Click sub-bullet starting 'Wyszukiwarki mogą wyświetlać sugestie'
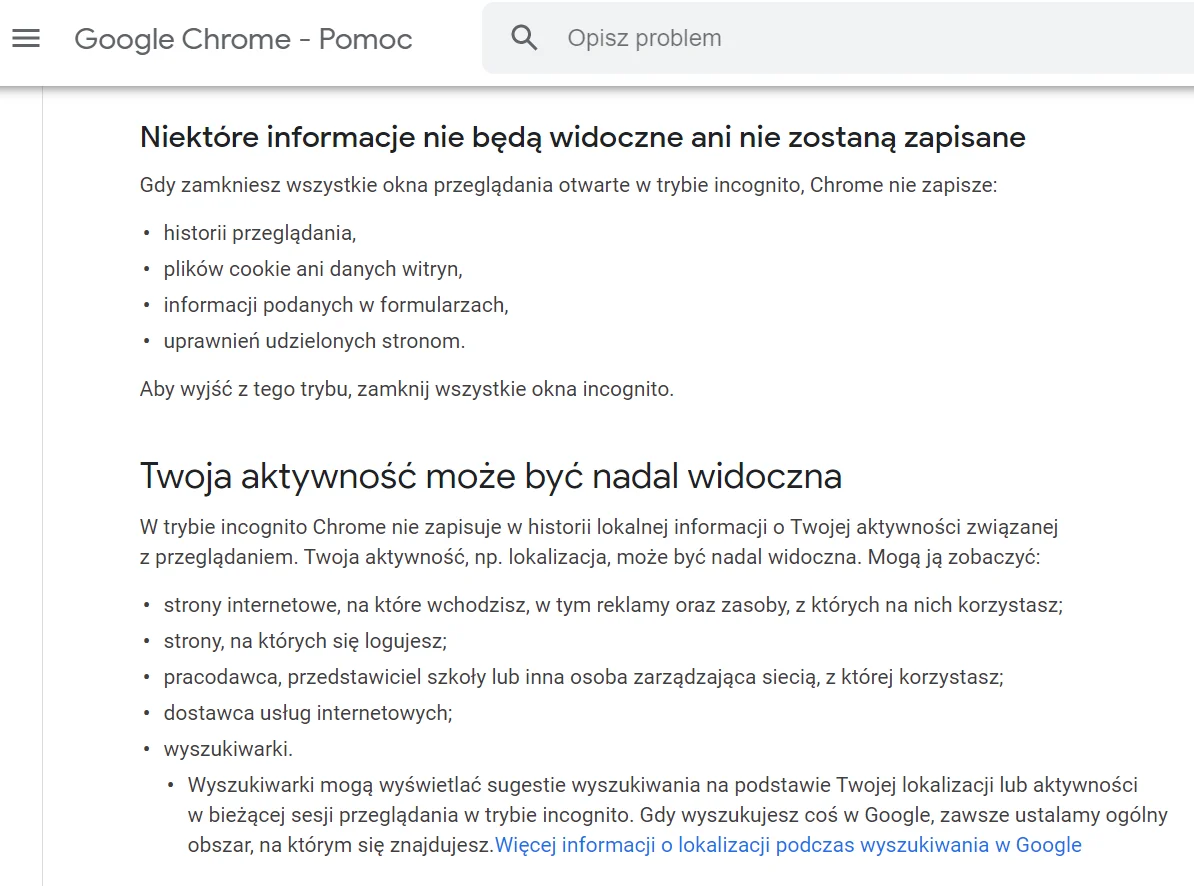Viewport: 1194px width, 886px height. coord(677,815)
